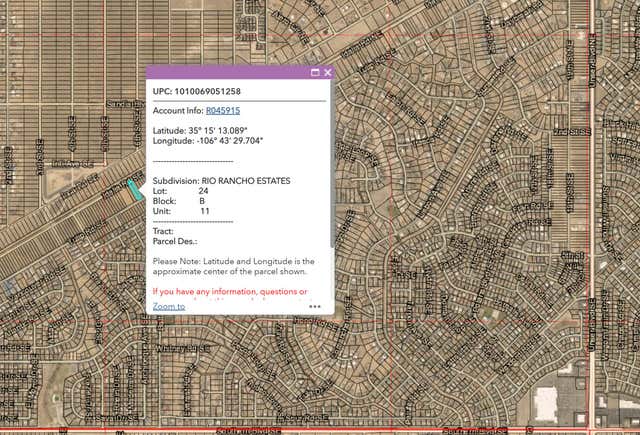Click the red 'If you have any information' text
Screen dimensions: 640x435
coord(230,292)
